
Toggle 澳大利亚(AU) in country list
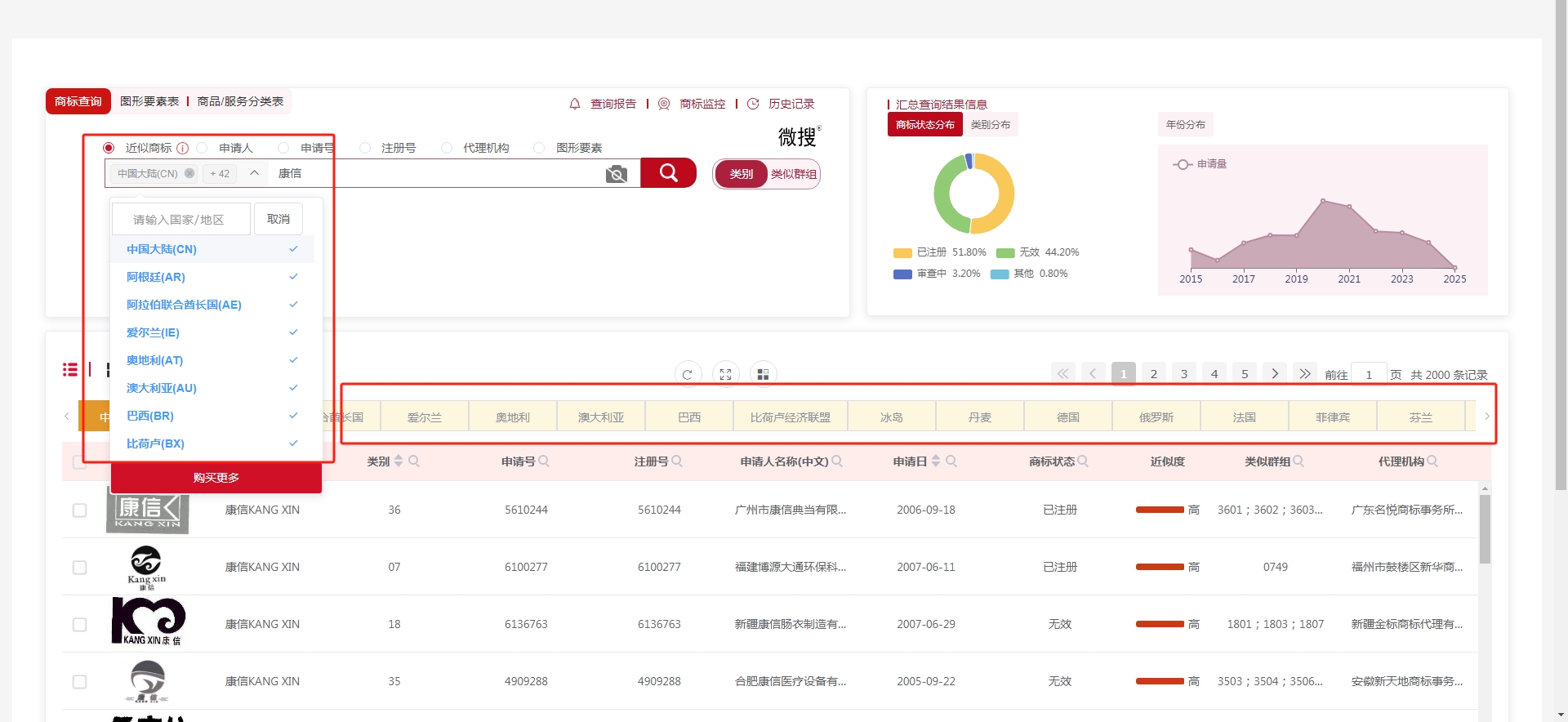212,388
